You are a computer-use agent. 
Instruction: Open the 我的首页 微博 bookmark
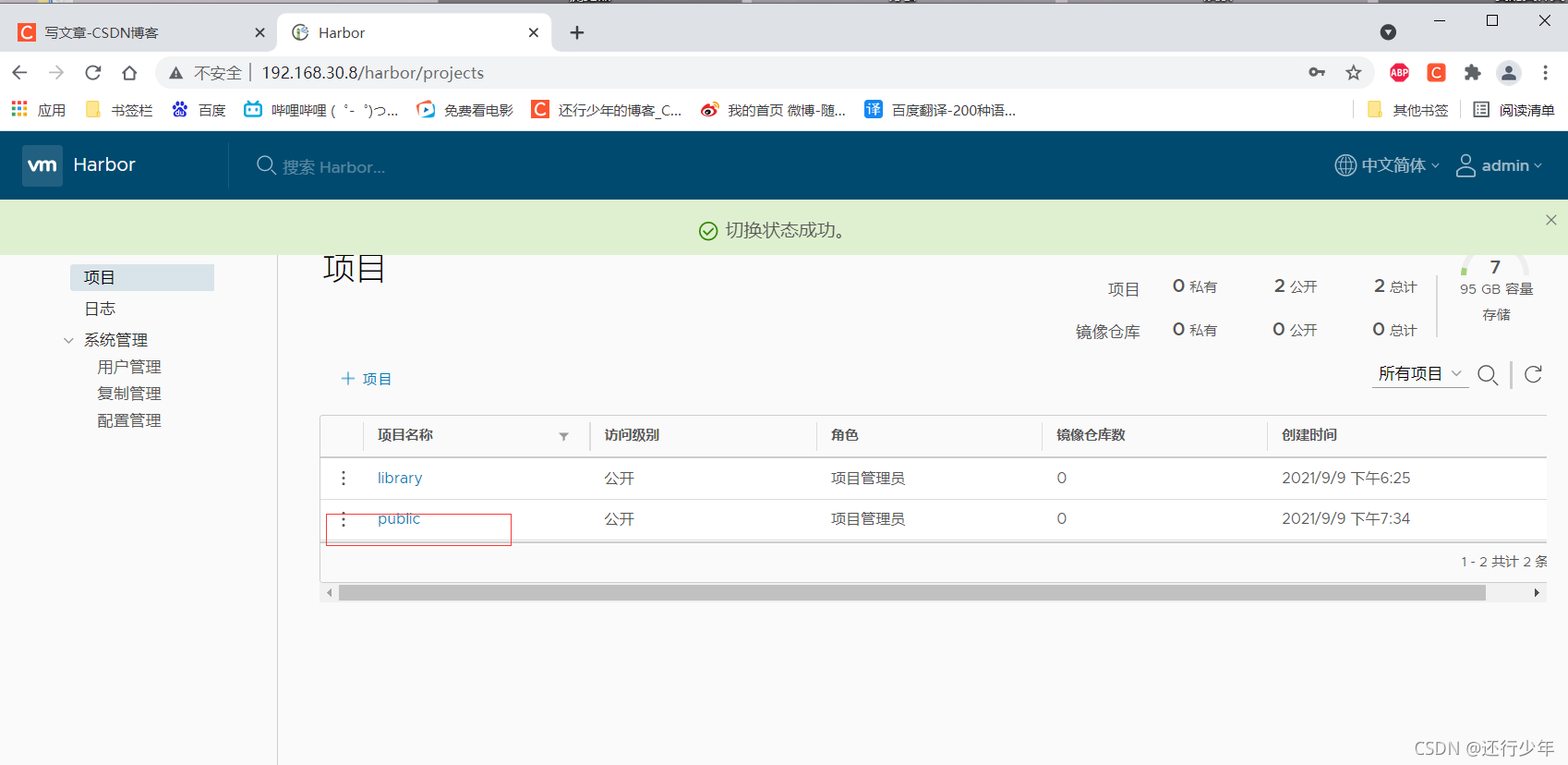point(773,110)
